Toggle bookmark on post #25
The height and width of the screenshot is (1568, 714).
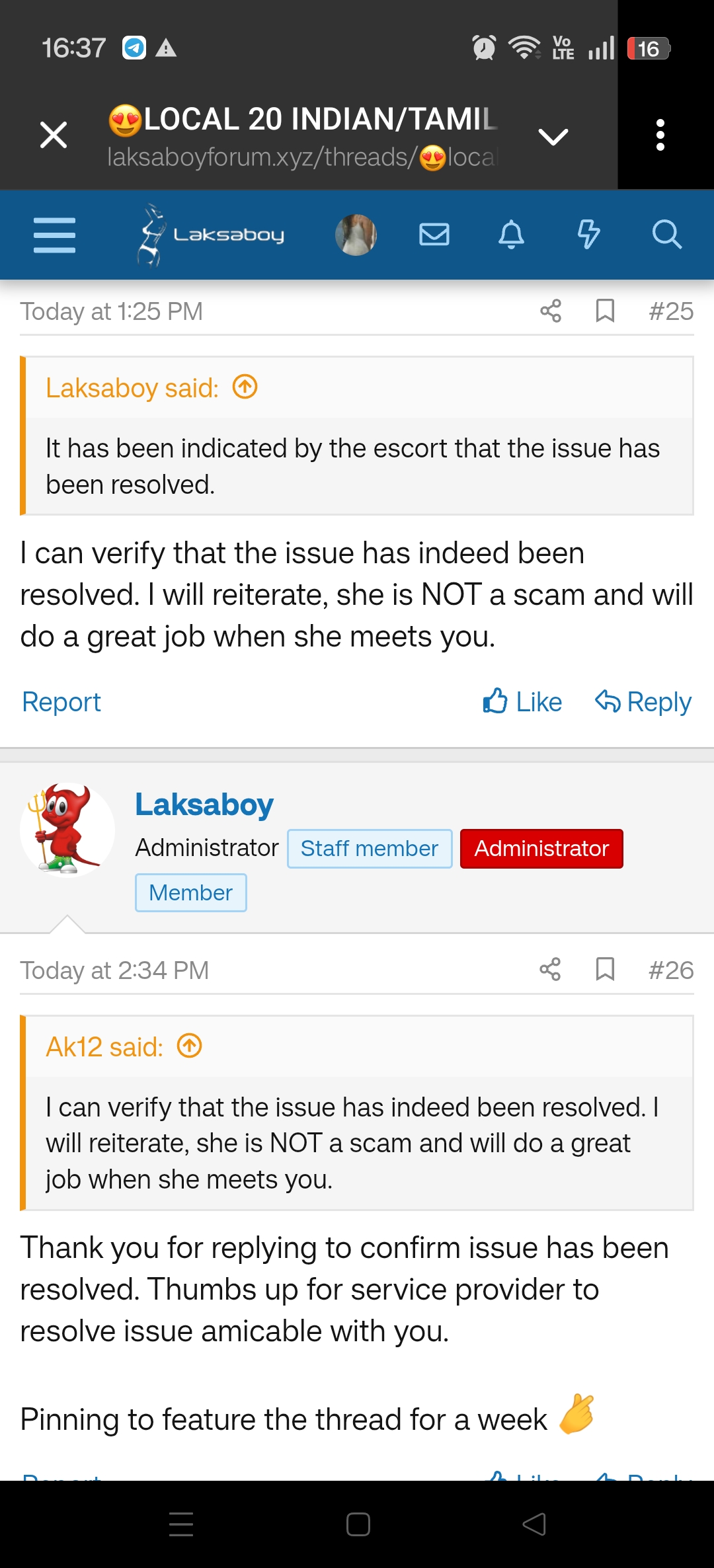tap(605, 311)
